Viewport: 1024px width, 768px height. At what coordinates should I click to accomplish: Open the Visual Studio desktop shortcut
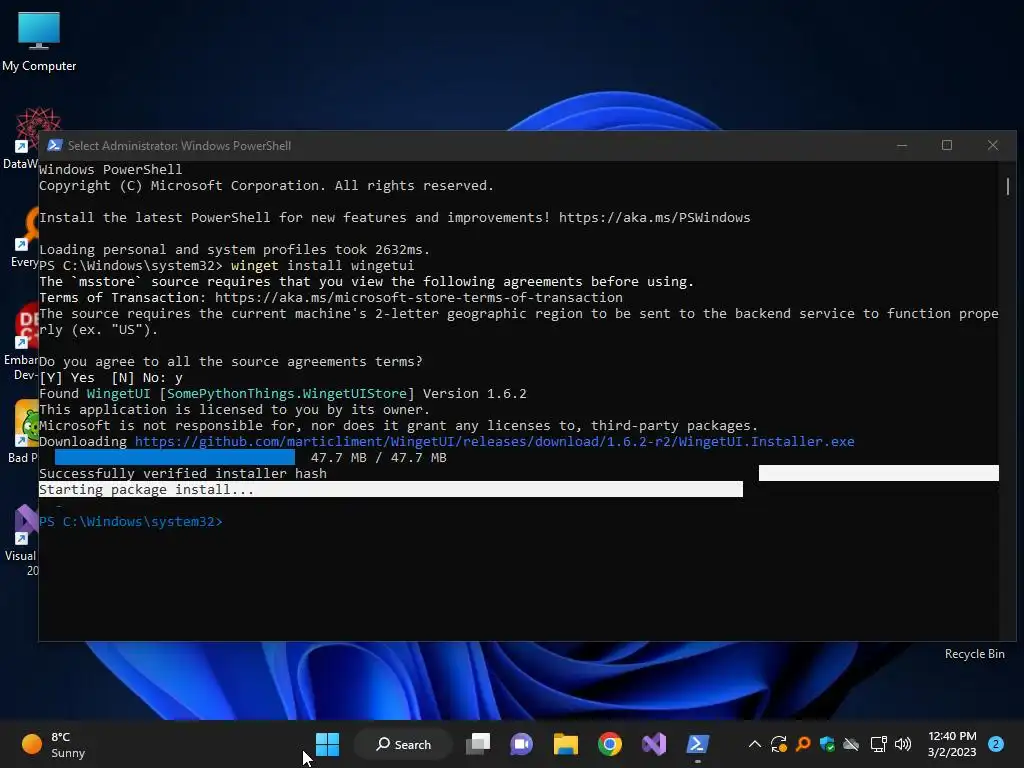coord(23,540)
